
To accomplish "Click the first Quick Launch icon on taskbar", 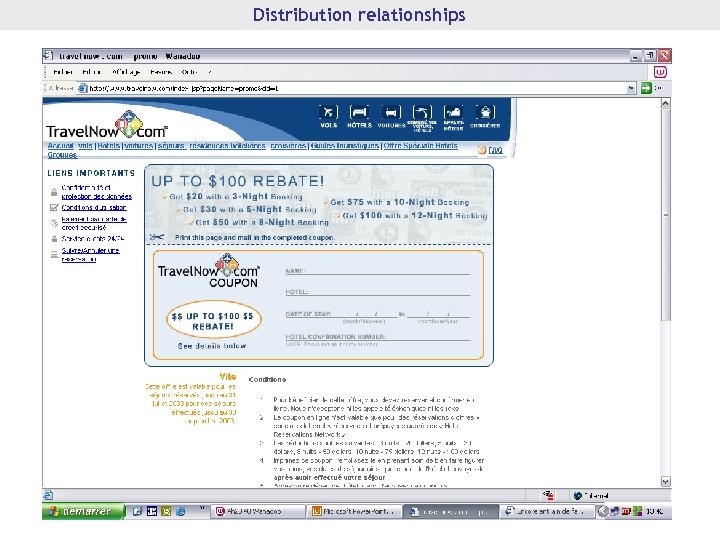I will pos(137,512).
